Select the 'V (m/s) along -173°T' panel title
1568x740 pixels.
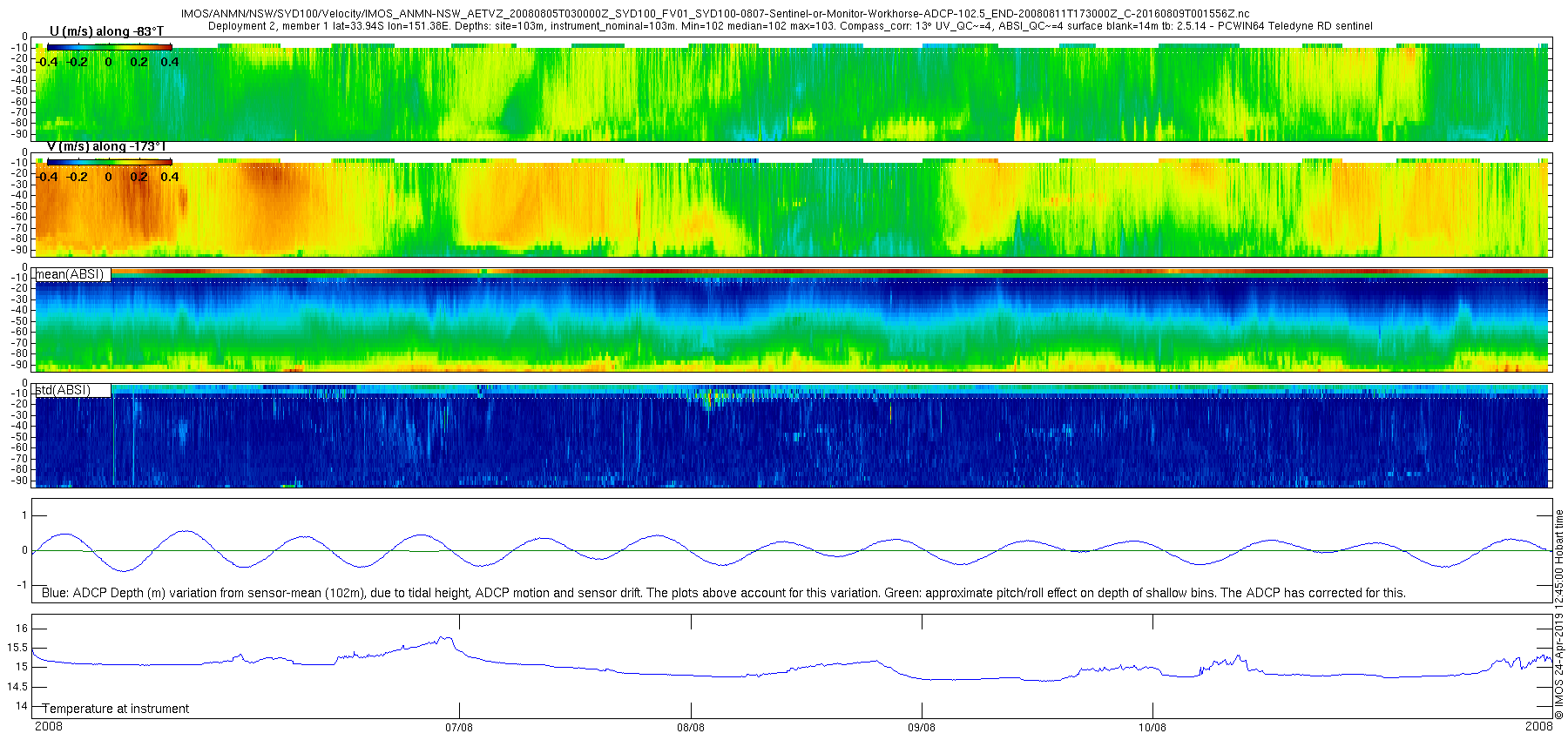coord(106,146)
